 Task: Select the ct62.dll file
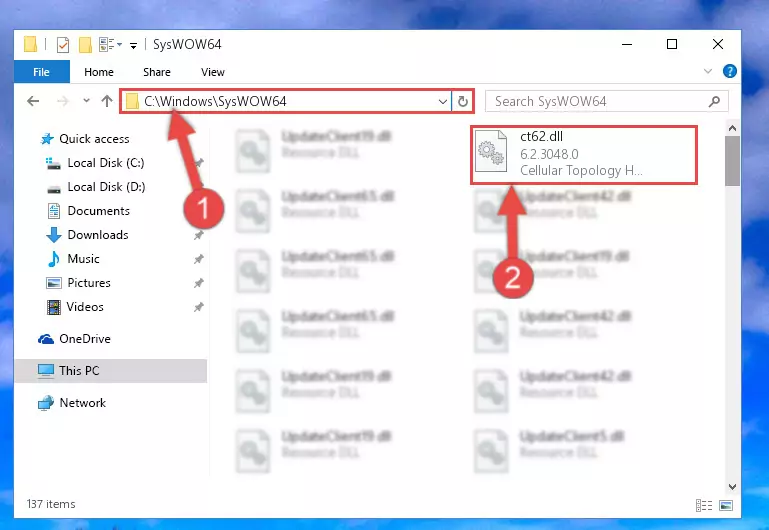point(584,155)
